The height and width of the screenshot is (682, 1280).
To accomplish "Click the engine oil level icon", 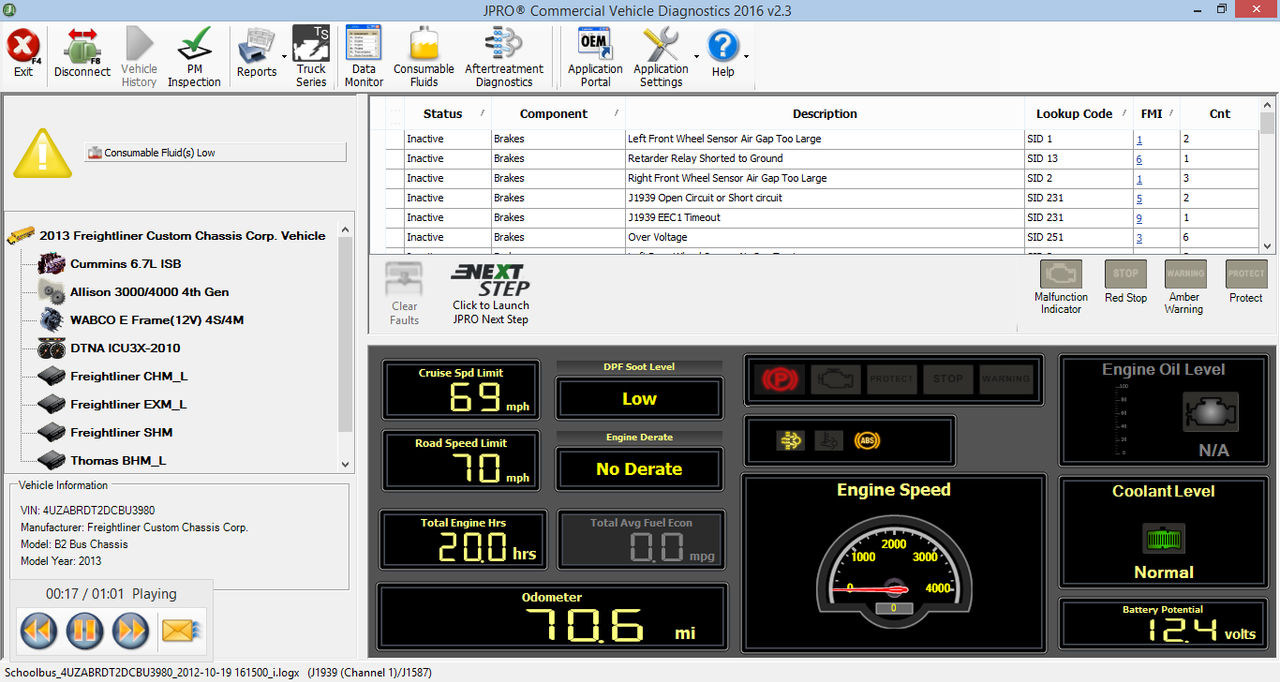I will (x=1211, y=411).
